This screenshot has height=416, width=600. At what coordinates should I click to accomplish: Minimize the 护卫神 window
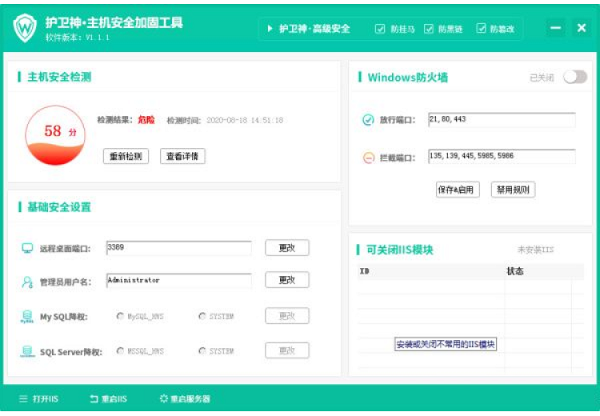tap(556, 28)
